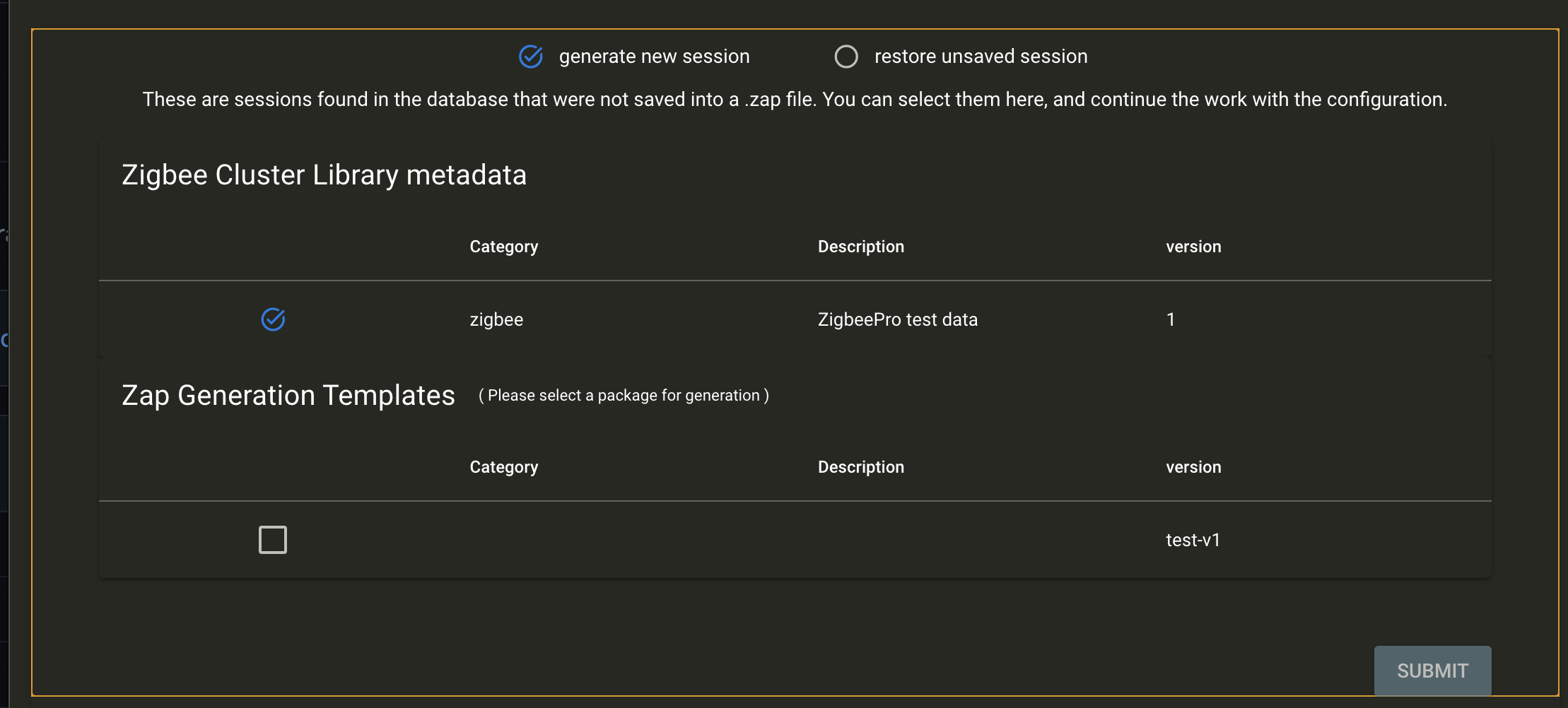Click the Category header in templates table
Screen dimensions: 1568x708
(503, 466)
